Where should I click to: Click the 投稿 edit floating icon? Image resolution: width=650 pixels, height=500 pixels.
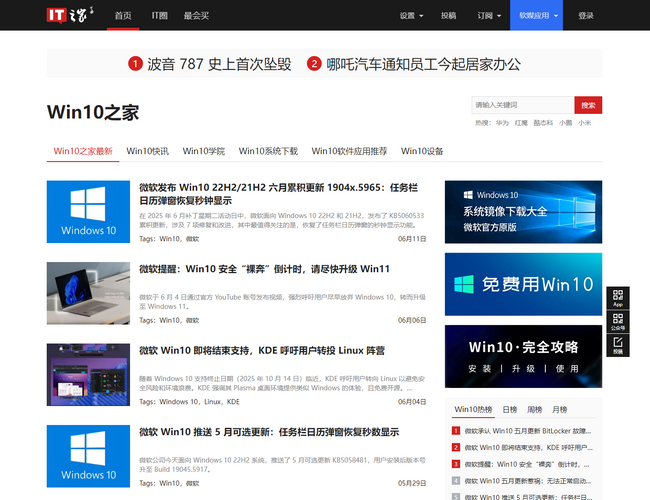tap(618, 345)
